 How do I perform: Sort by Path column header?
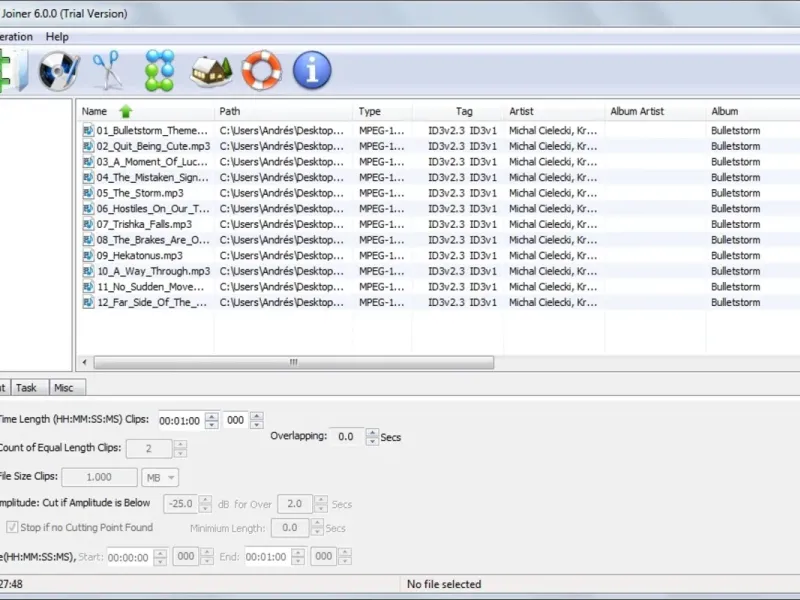pyautogui.click(x=283, y=111)
